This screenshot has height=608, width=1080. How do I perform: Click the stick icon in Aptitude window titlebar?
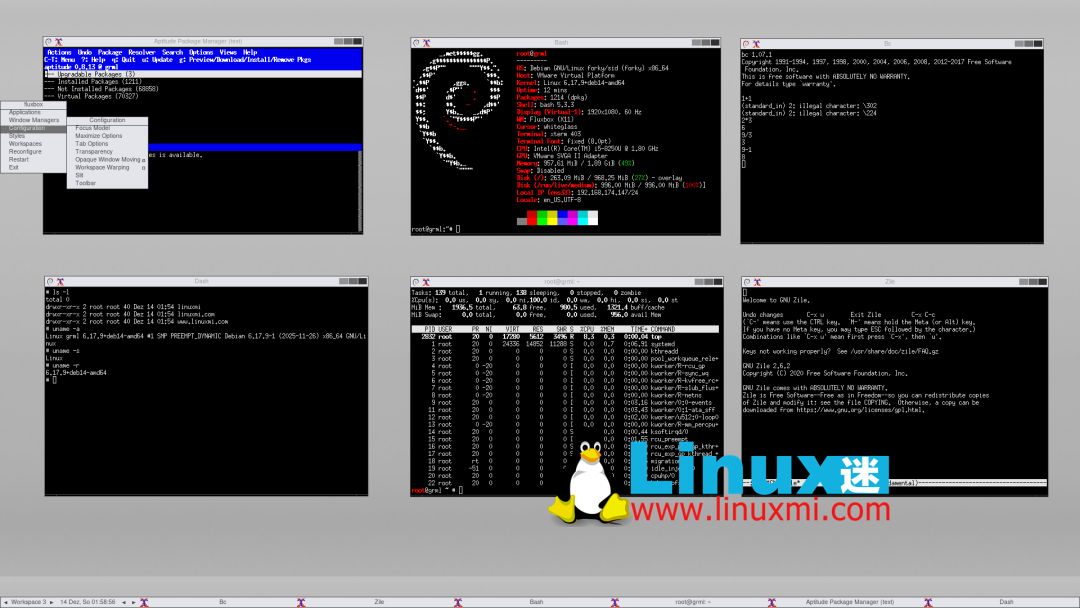[x=49, y=43]
